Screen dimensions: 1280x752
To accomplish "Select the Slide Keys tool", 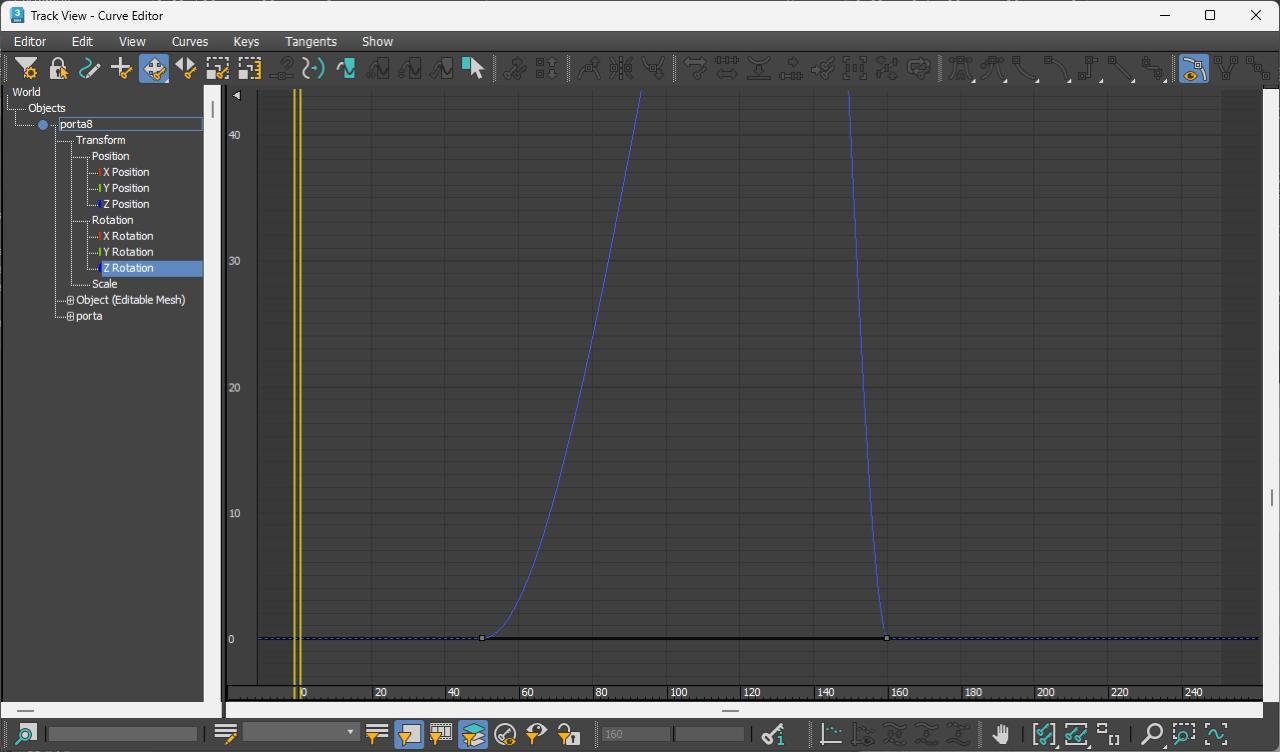I will [x=186, y=69].
